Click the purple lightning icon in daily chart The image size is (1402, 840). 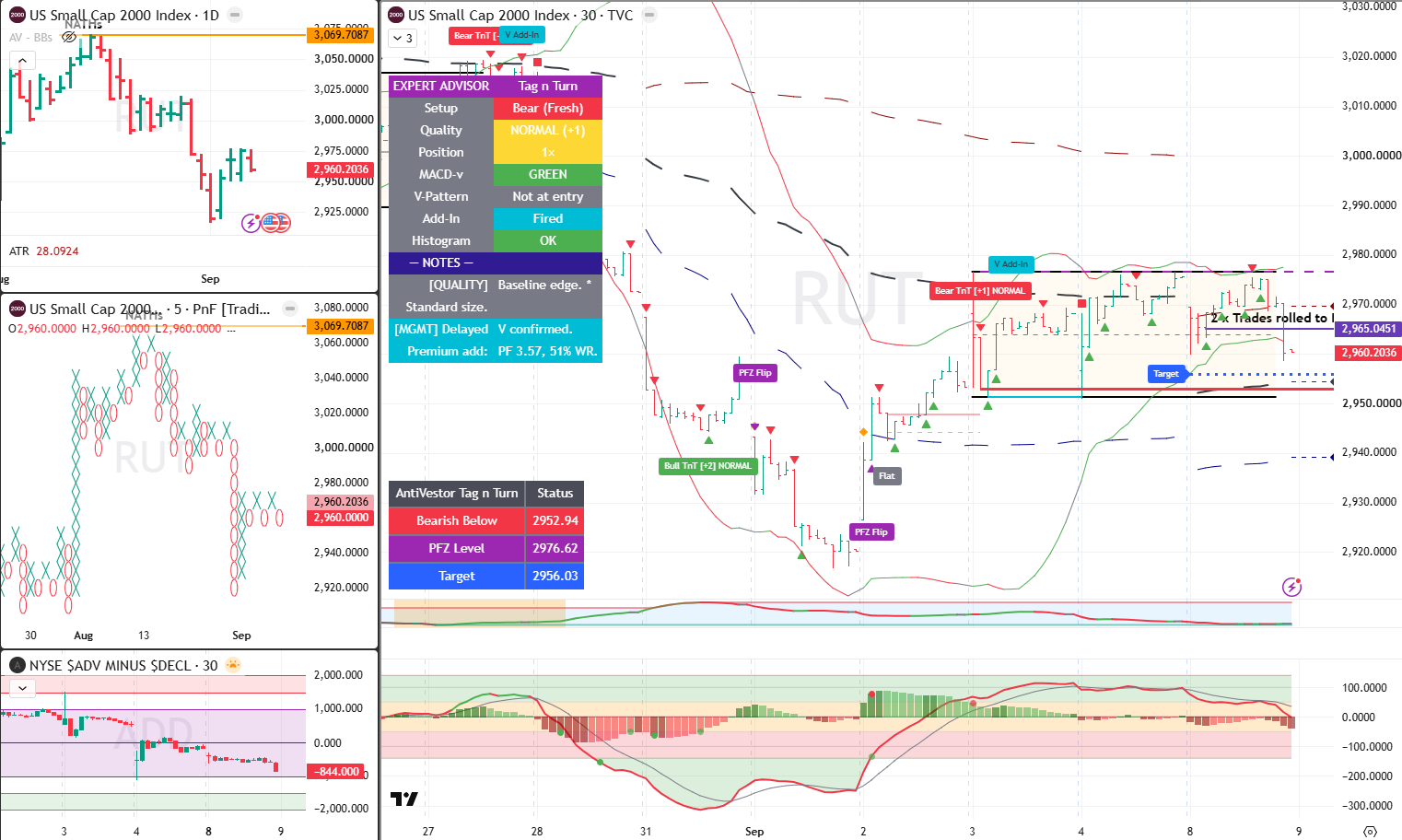point(251,222)
